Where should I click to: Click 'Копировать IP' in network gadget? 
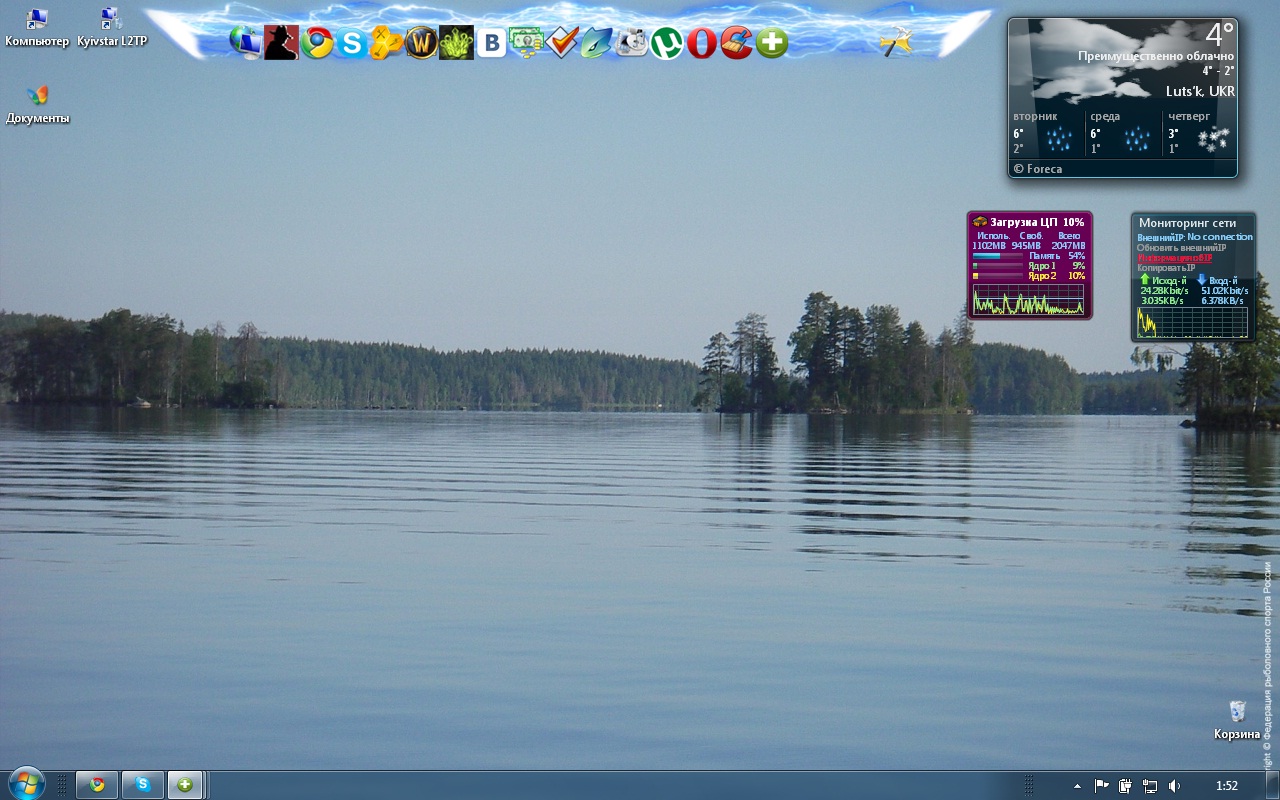tap(1166, 268)
